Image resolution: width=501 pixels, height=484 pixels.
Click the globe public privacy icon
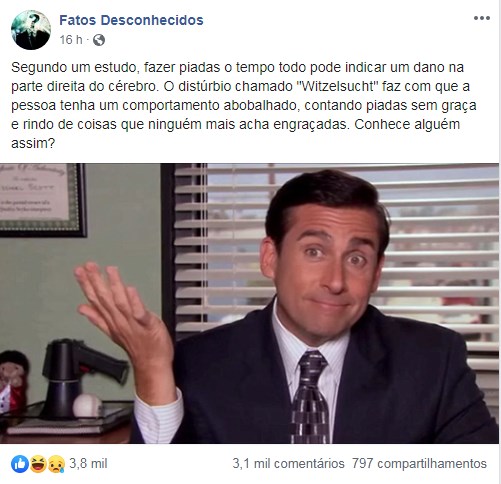99,40
